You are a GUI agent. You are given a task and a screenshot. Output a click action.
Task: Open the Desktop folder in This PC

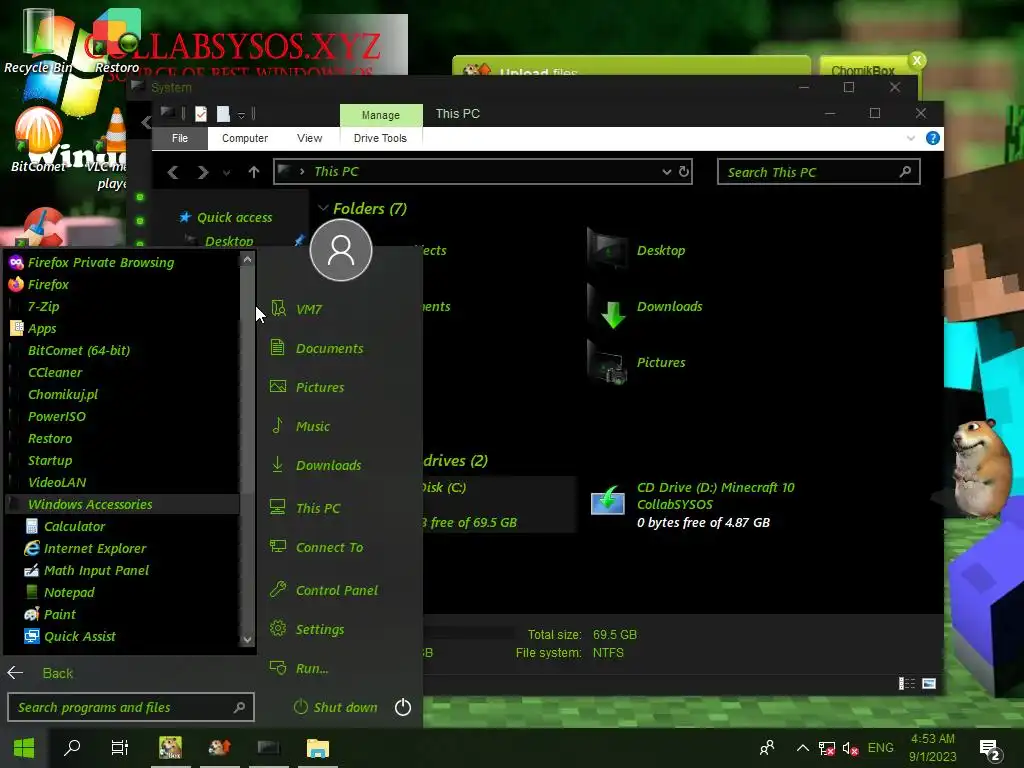(637, 250)
